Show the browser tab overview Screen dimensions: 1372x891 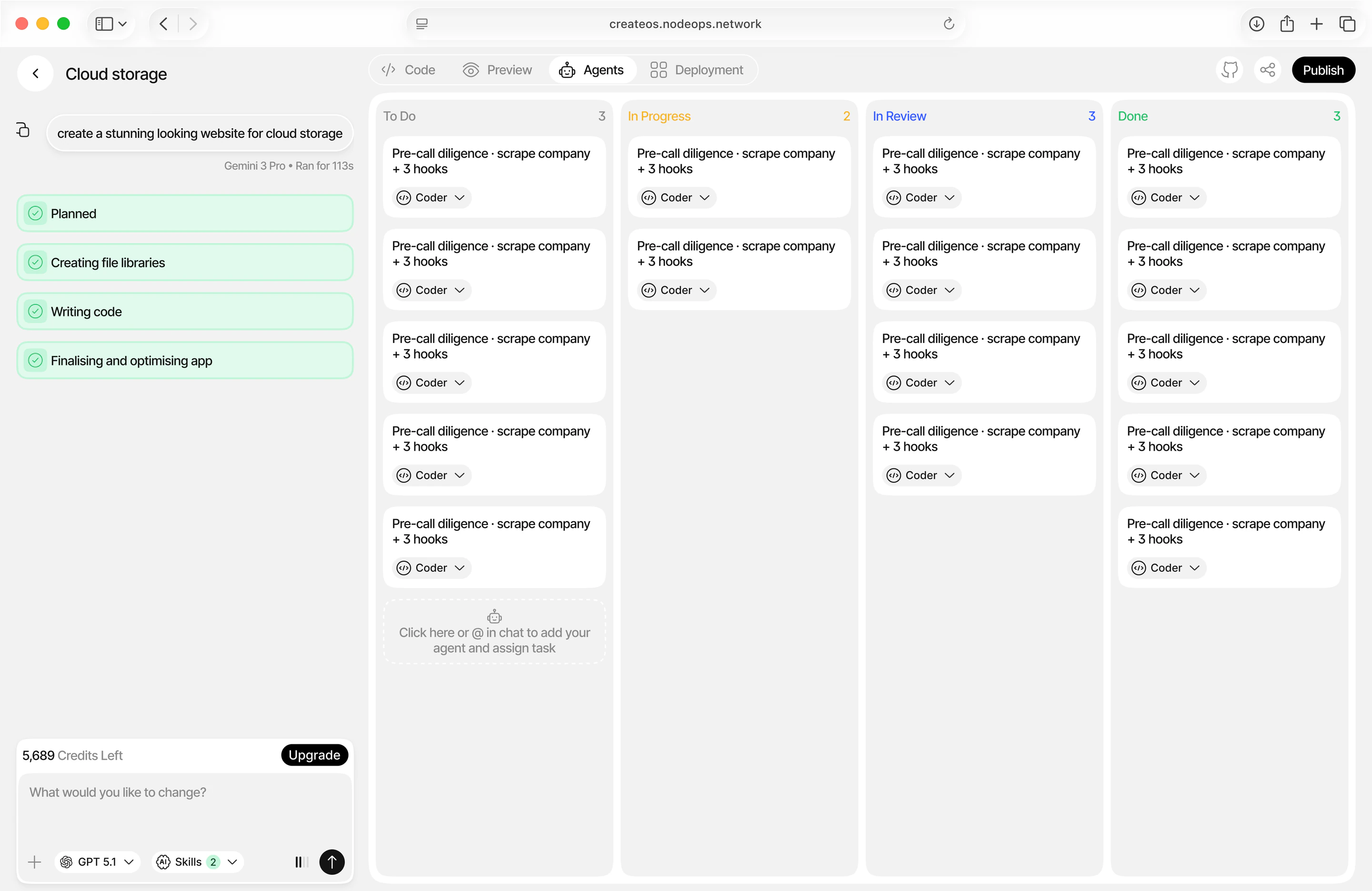(x=1347, y=24)
